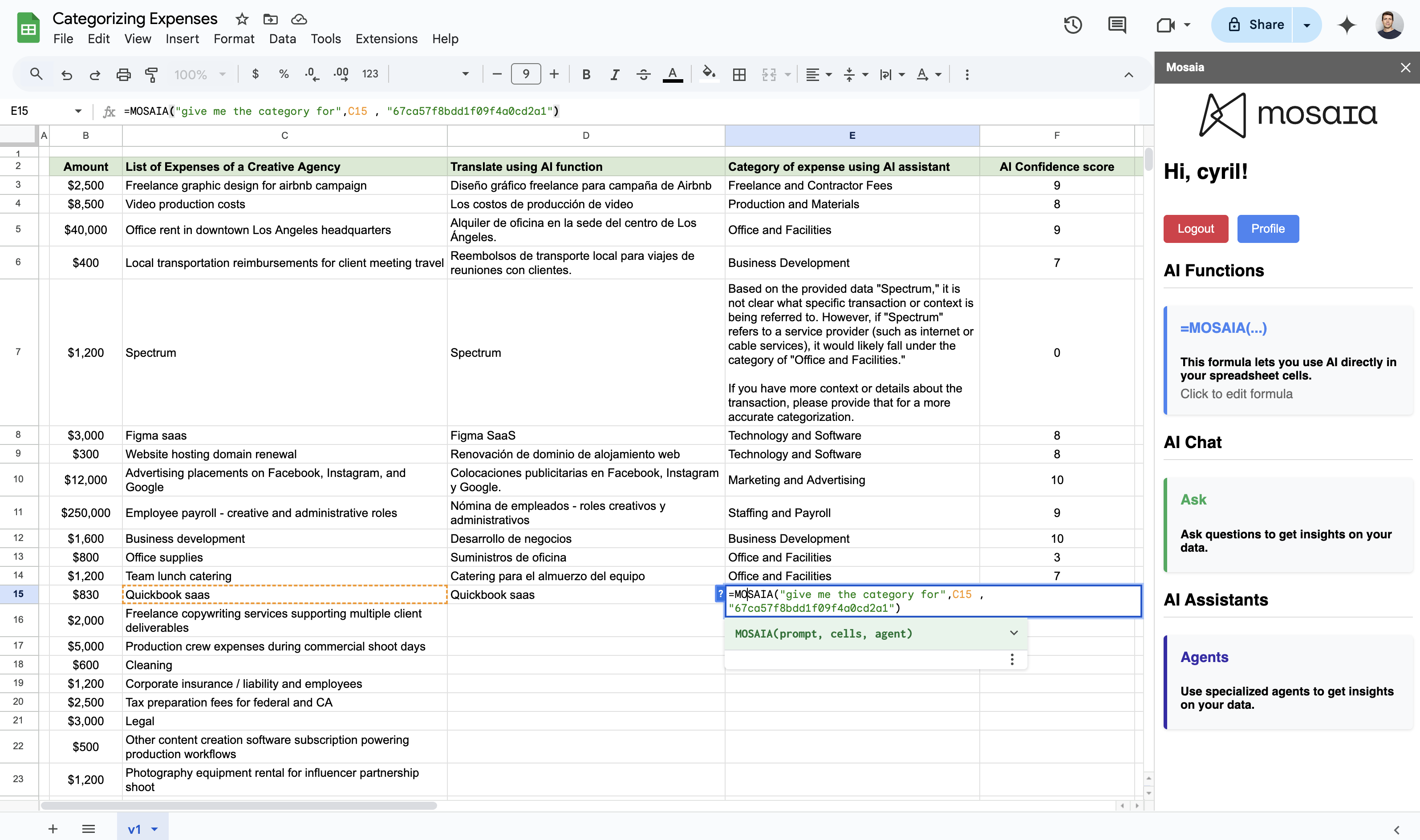Expand the MOSAIA function suggestion details
The height and width of the screenshot is (840, 1420).
click(x=1013, y=634)
